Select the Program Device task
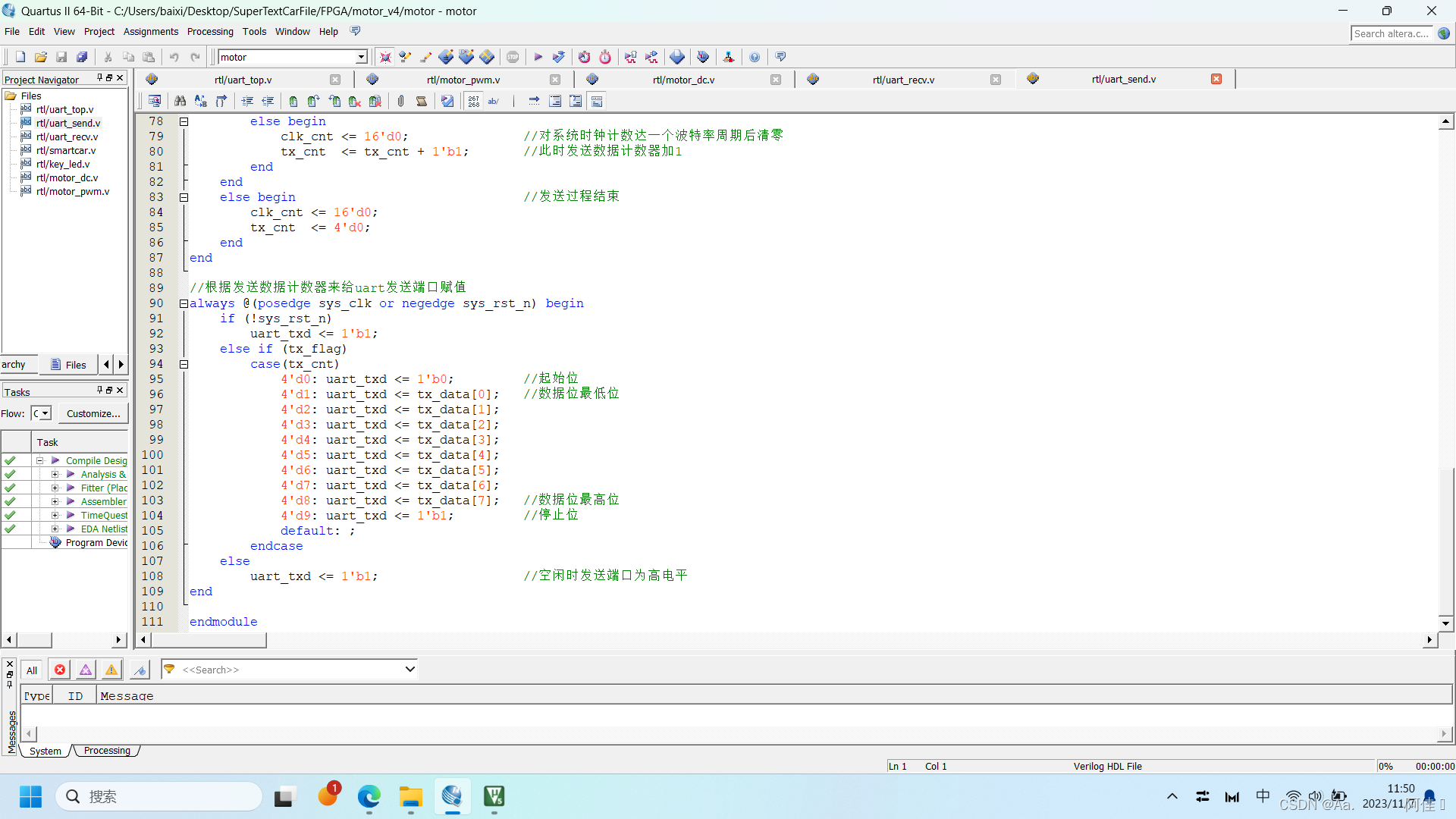This screenshot has height=819, width=1456. click(x=96, y=542)
